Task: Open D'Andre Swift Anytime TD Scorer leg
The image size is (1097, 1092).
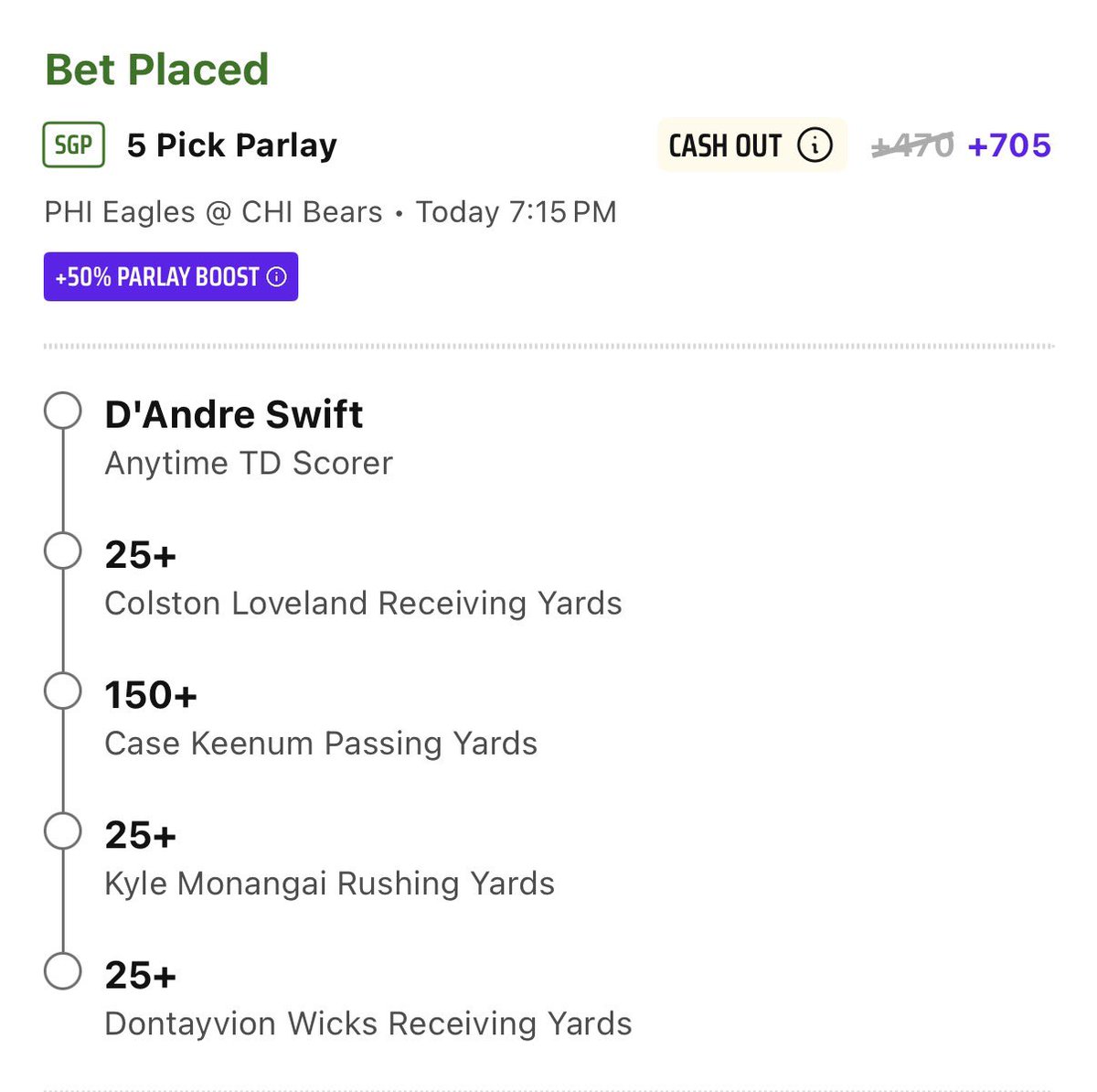Action: tap(249, 438)
